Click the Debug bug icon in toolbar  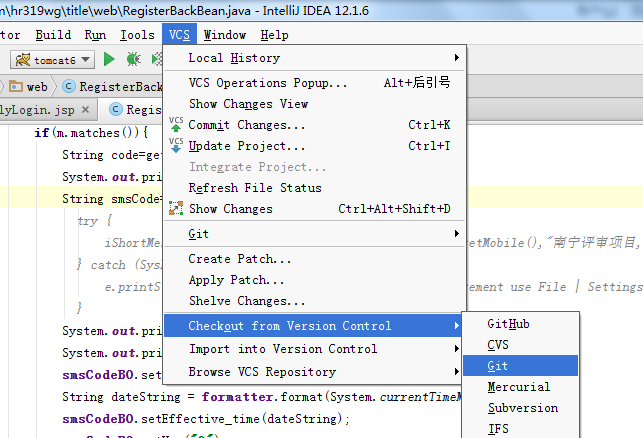click(x=133, y=59)
